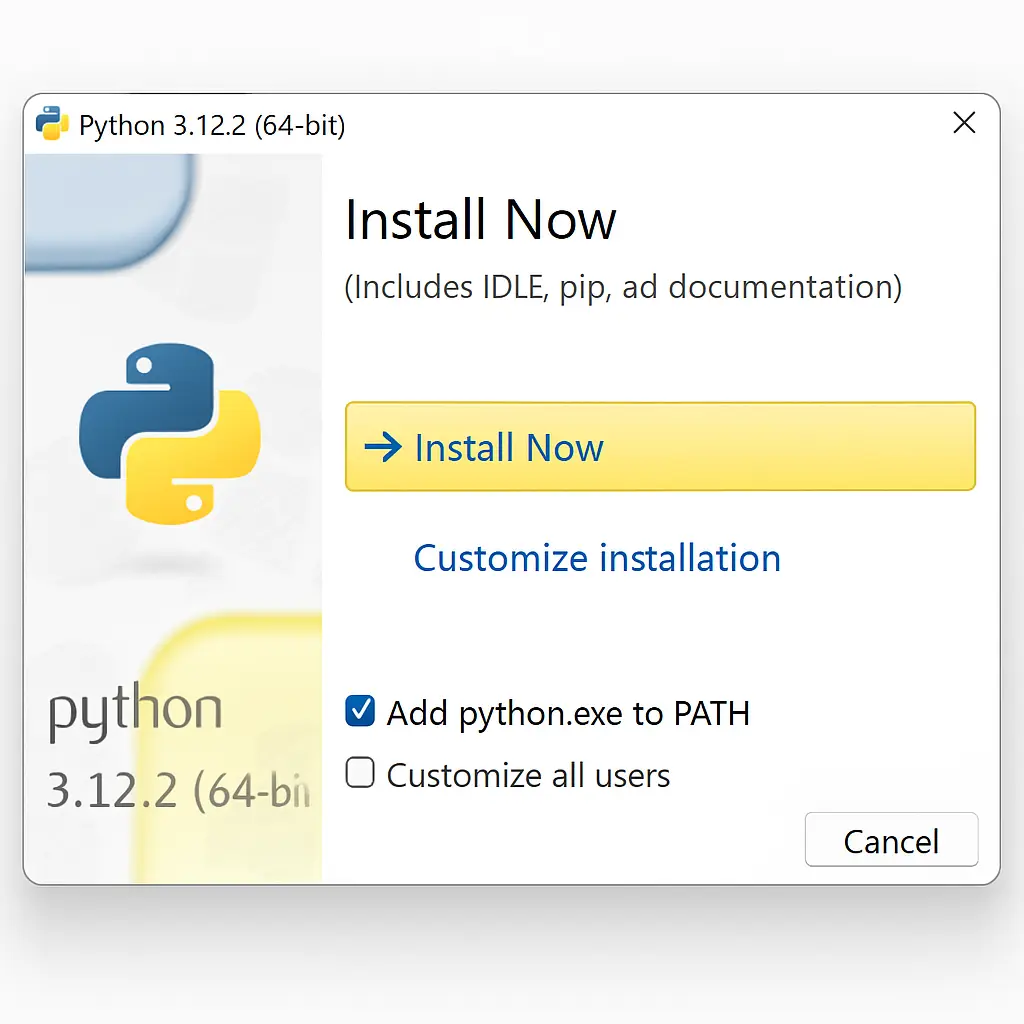Viewport: 1024px width, 1024px height.
Task: Click the gray 'python' wordmark in the sidebar
Action: [x=135, y=712]
